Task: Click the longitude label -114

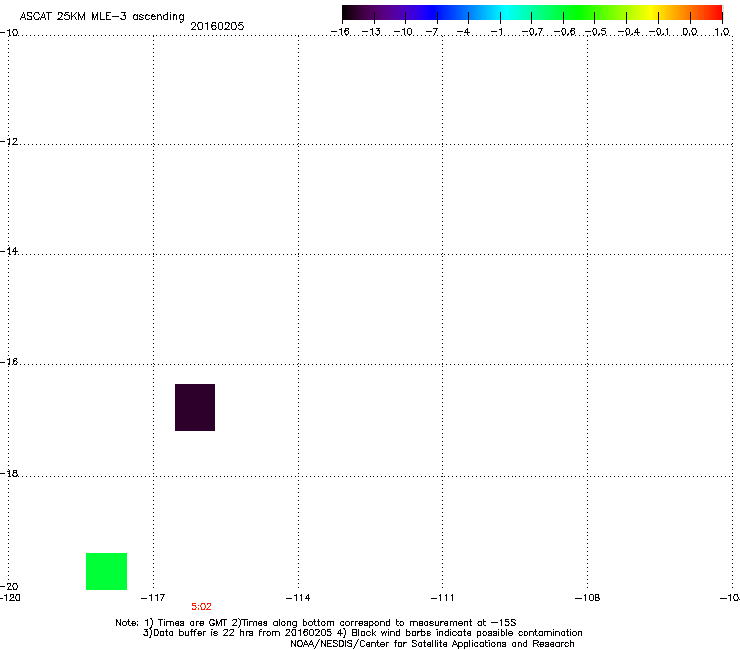Action: 298,598
